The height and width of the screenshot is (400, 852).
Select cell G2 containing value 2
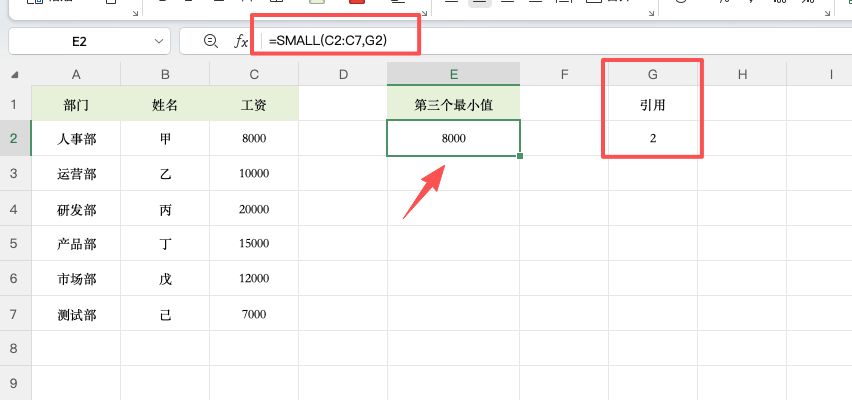tap(653, 139)
